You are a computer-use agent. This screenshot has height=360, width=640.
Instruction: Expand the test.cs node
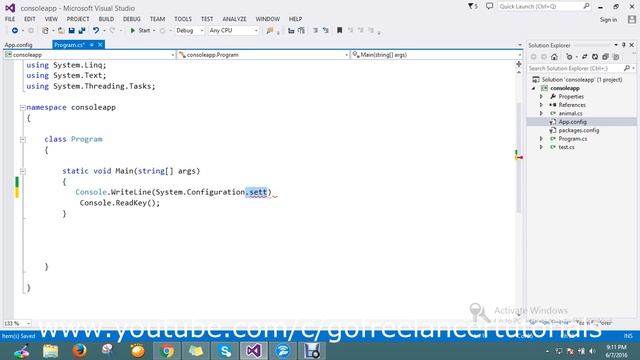point(542,147)
